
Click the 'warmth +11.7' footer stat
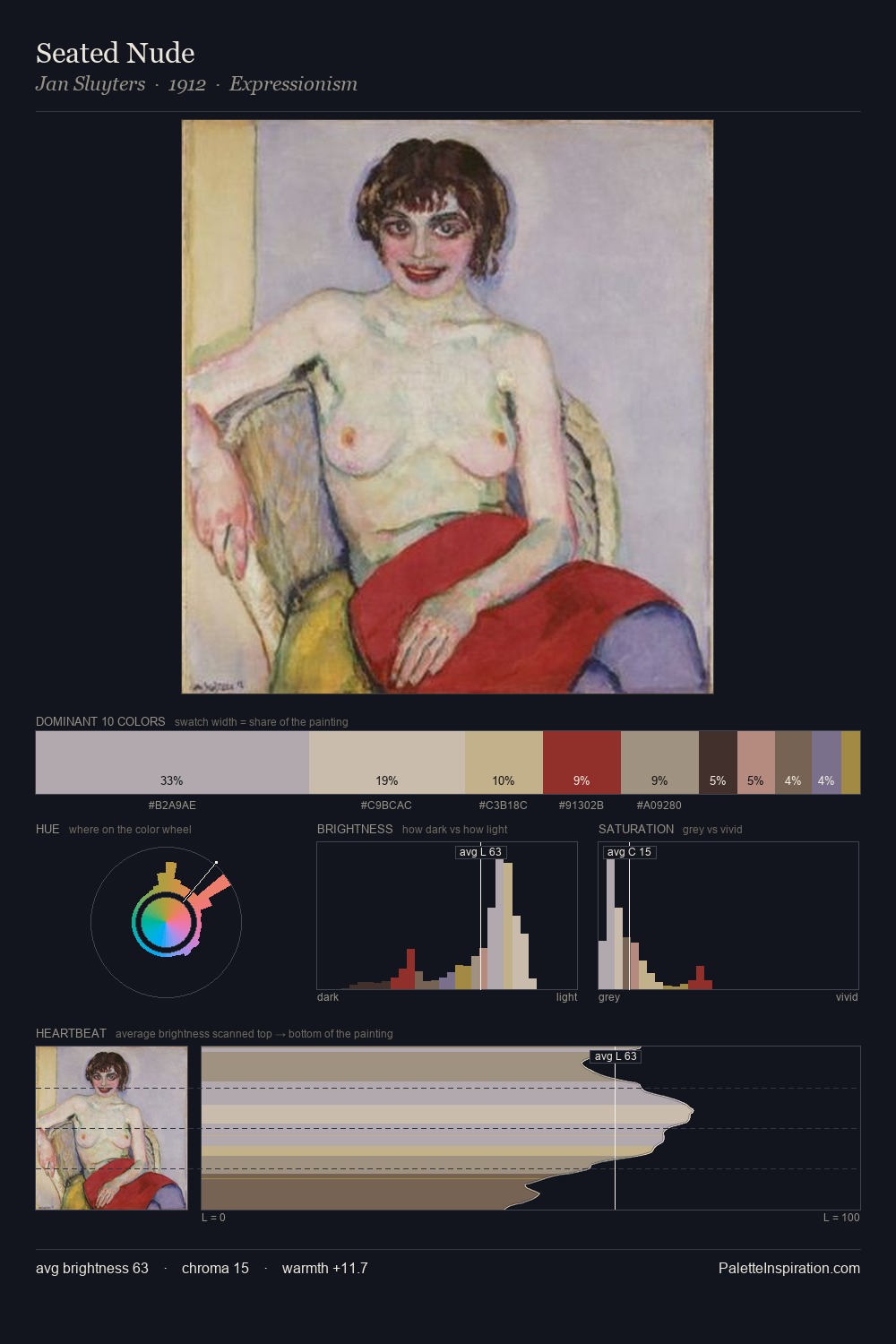coord(325,1268)
